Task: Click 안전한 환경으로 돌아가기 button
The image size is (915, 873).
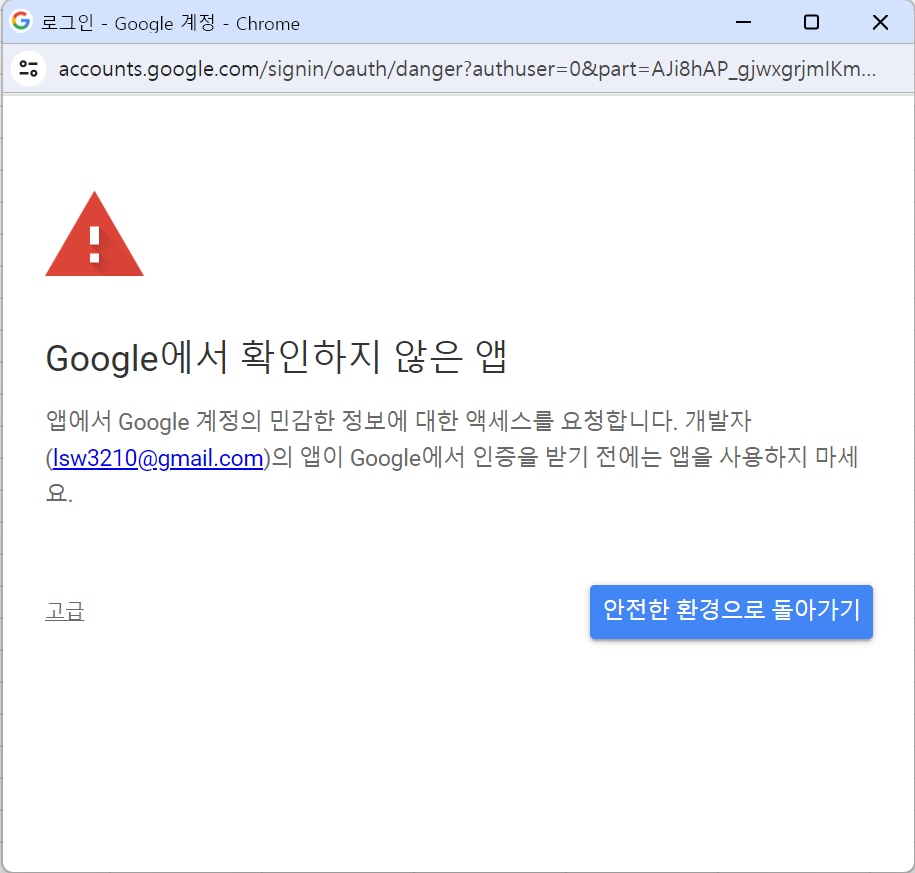Action: point(731,612)
